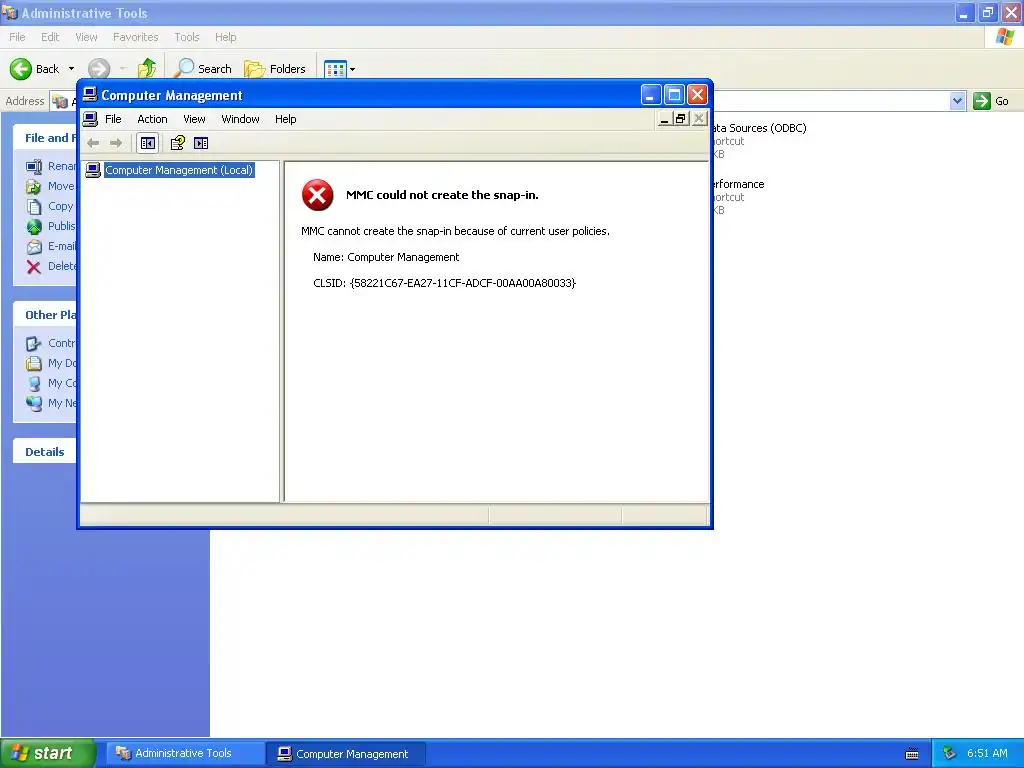Click Forward button in Administrative Tools toolbar
1024x768 pixels.
(99, 69)
